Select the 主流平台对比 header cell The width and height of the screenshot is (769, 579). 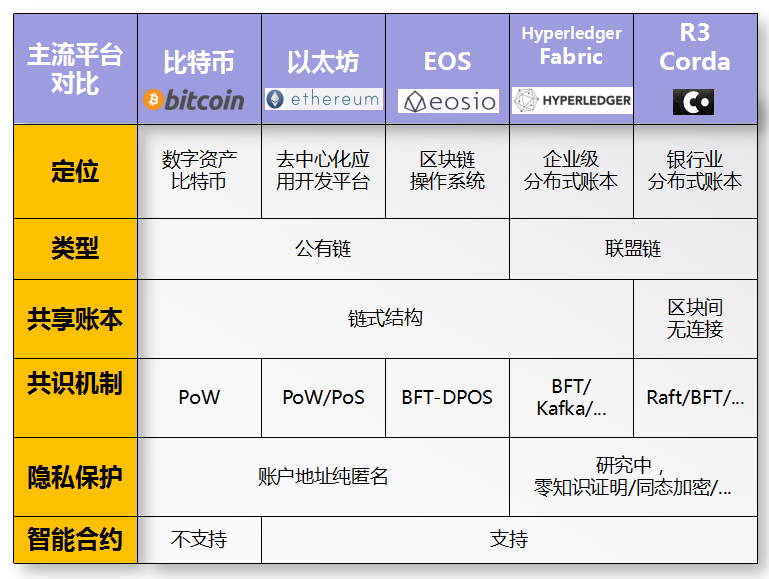click(x=75, y=68)
